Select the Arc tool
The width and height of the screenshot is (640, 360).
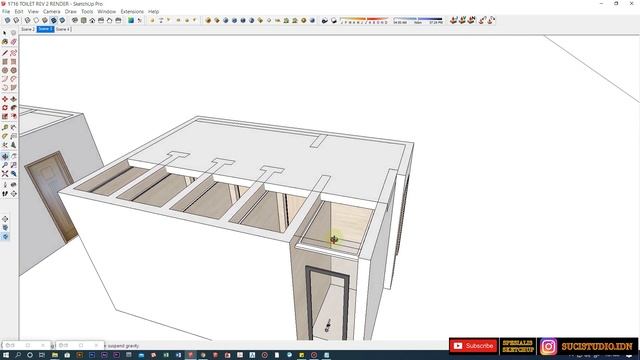[5, 79]
